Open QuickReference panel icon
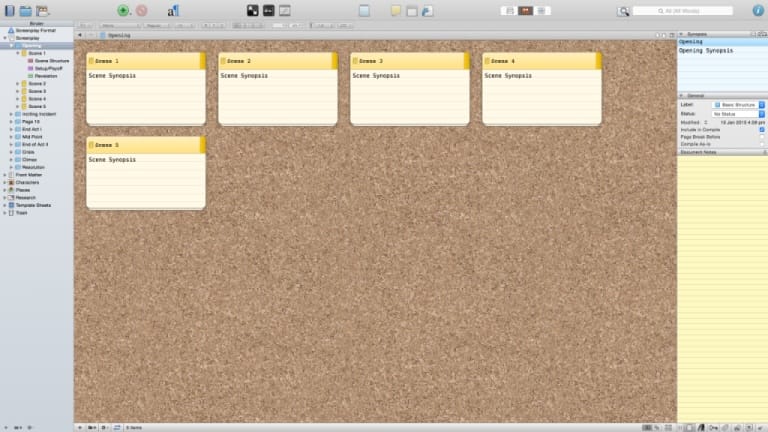This screenshot has height=432, width=768. (268, 10)
